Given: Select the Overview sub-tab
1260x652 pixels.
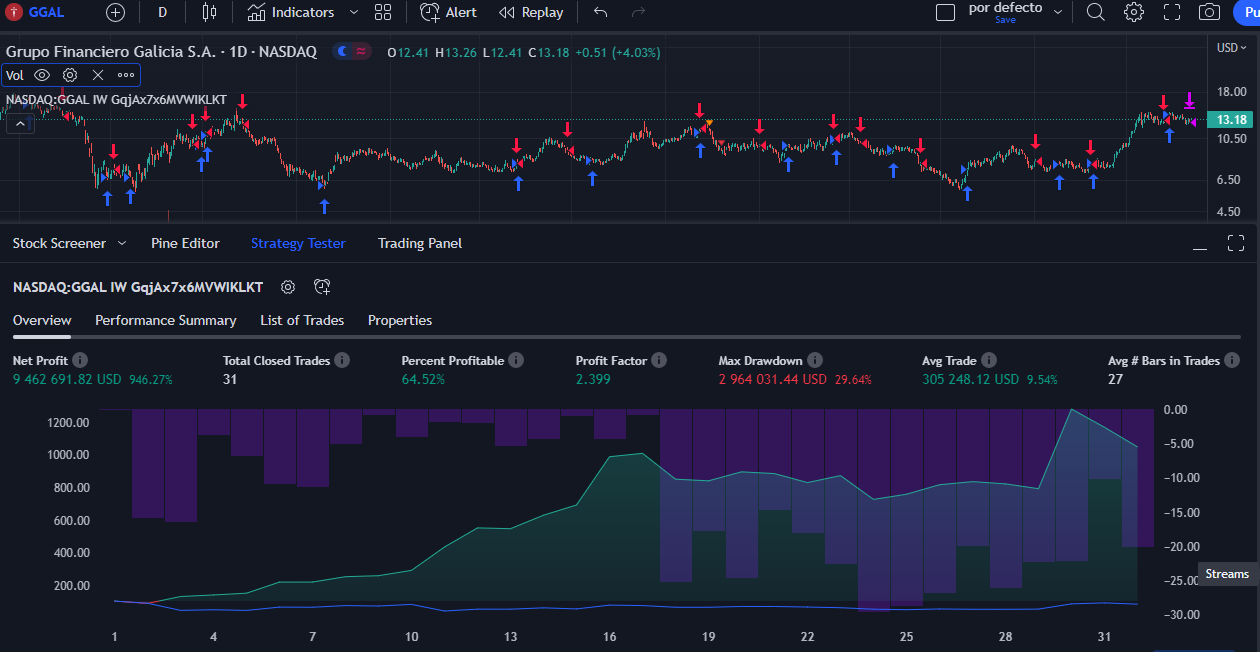Looking at the screenshot, I should click(x=42, y=320).
